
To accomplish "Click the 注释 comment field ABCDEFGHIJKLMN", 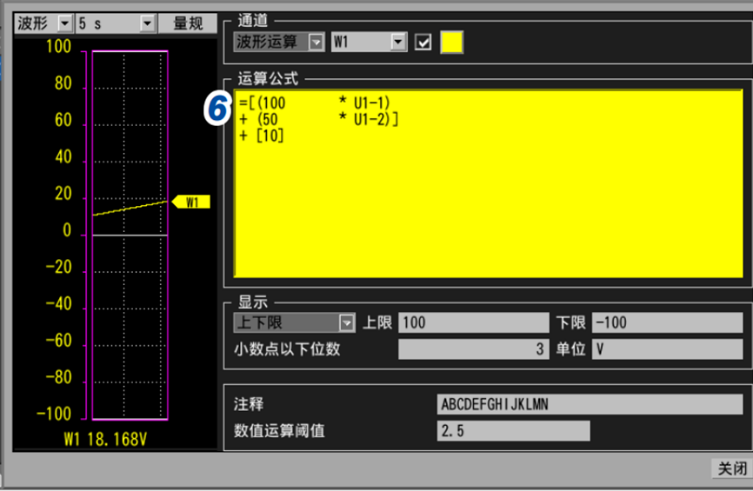I will (x=588, y=405).
